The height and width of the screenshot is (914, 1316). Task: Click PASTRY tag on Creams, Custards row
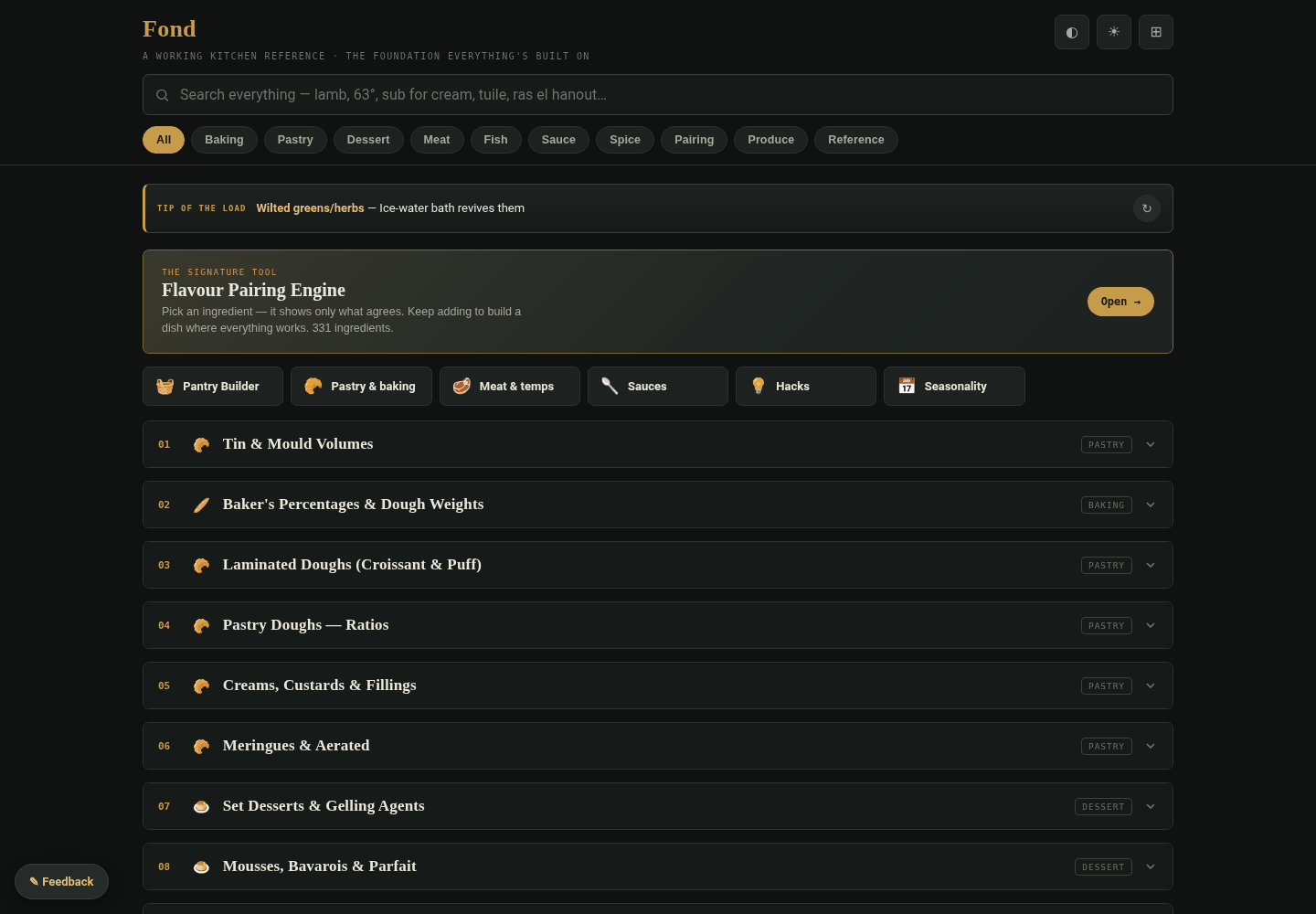[x=1107, y=685]
